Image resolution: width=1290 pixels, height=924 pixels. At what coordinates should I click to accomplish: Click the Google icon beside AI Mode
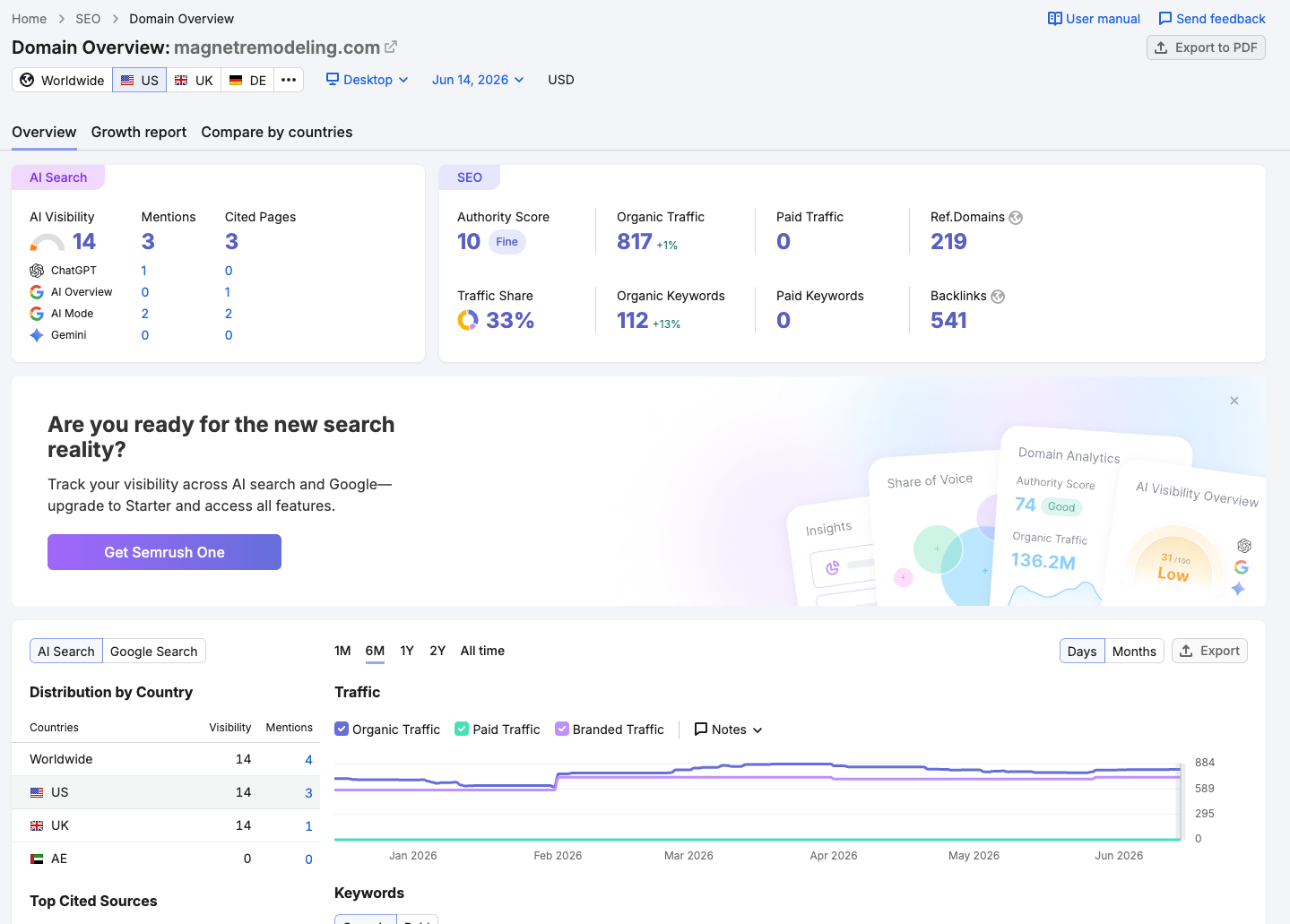click(x=37, y=314)
